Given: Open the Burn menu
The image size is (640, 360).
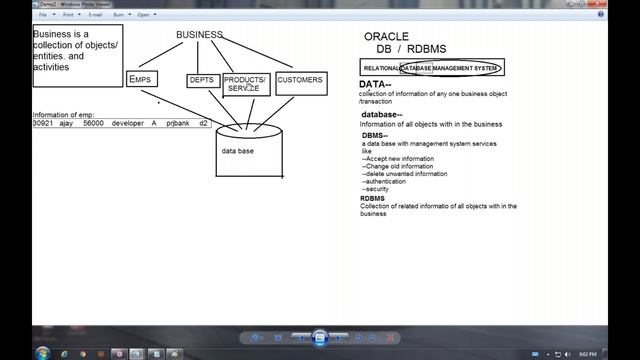Looking at the screenshot, I should coord(118,15).
